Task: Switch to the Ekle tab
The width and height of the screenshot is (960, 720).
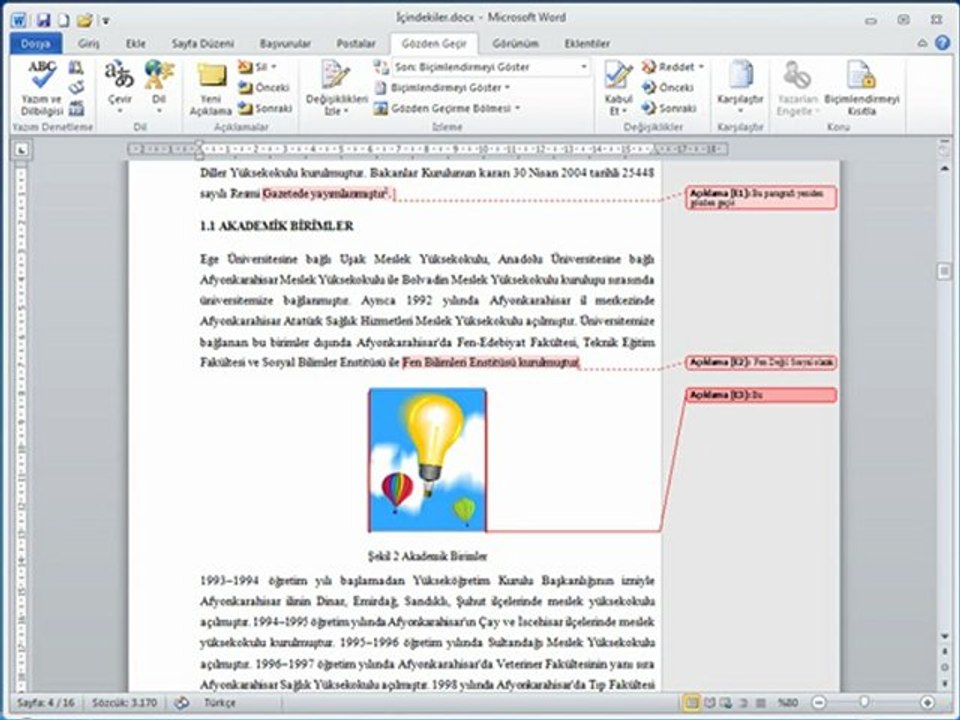Action: 135,43
